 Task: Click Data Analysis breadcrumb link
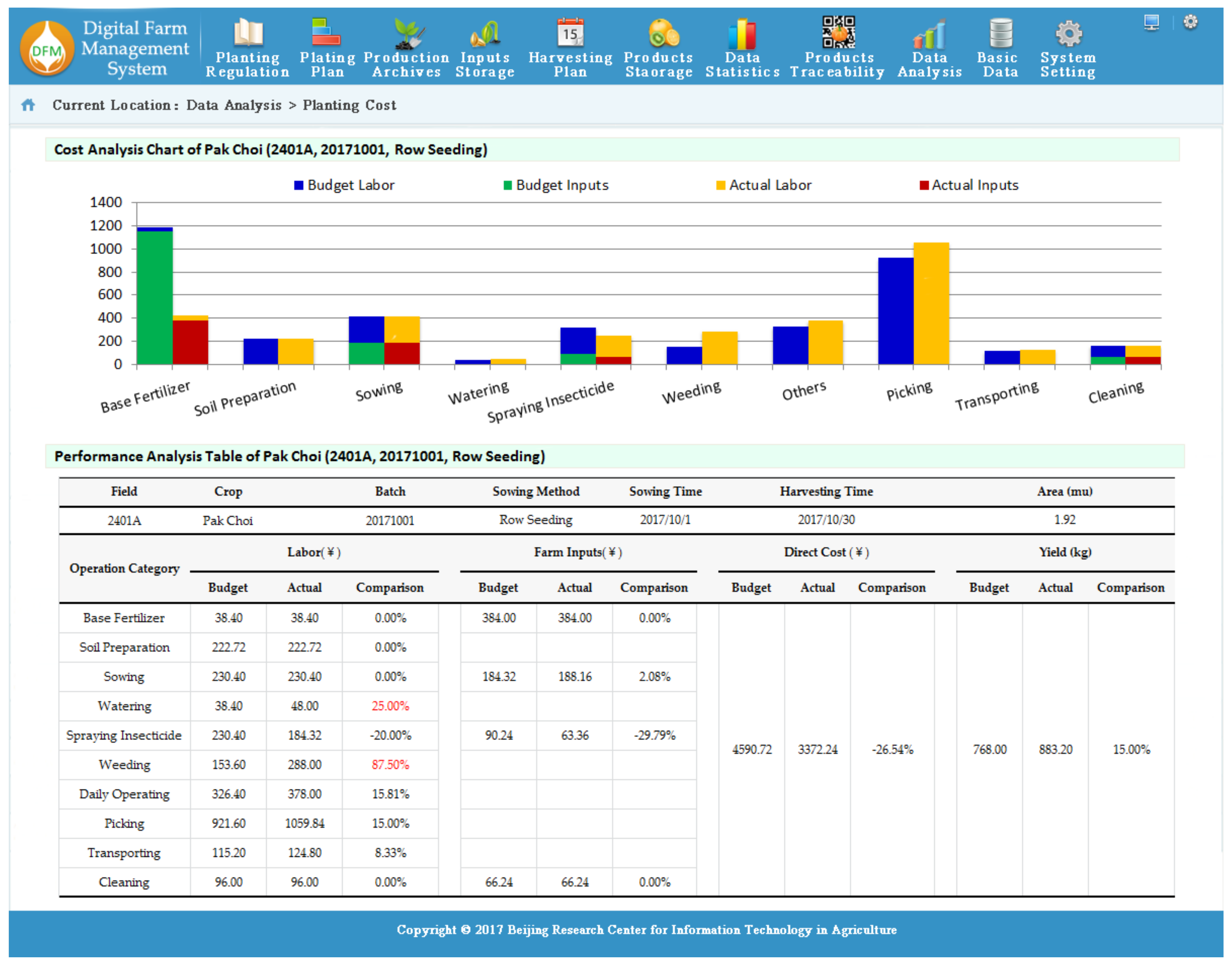[x=234, y=105]
